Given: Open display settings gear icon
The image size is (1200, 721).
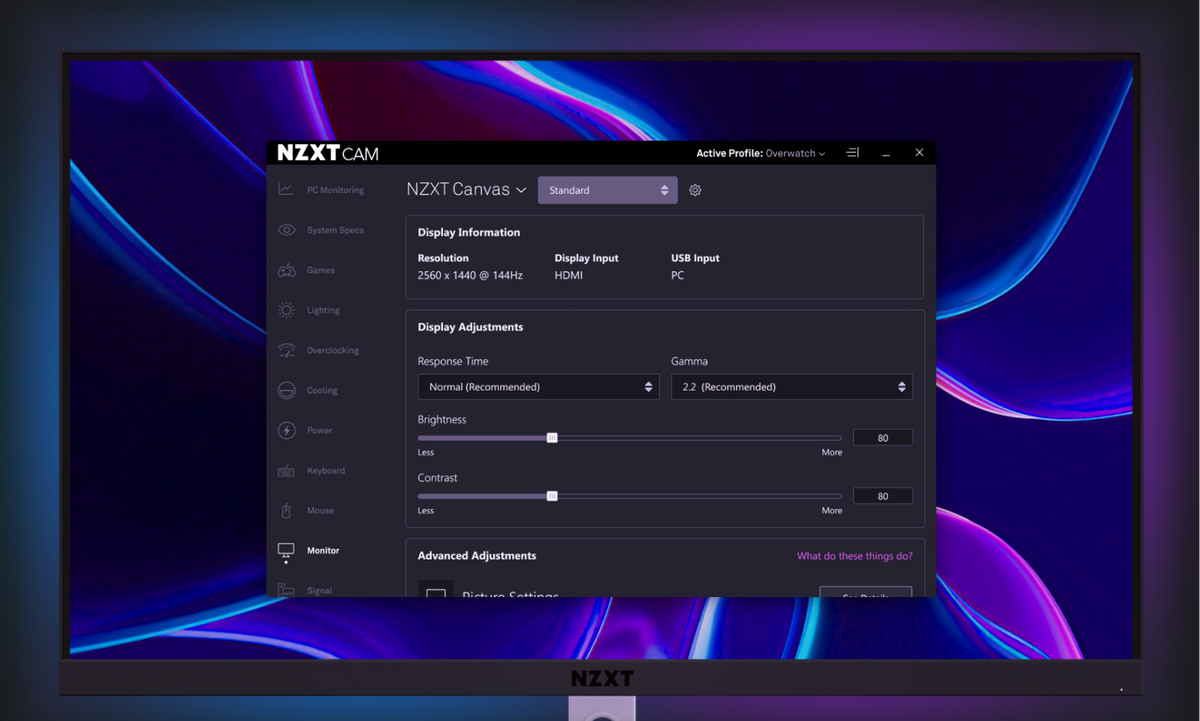Looking at the screenshot, I should click(695, 190).
